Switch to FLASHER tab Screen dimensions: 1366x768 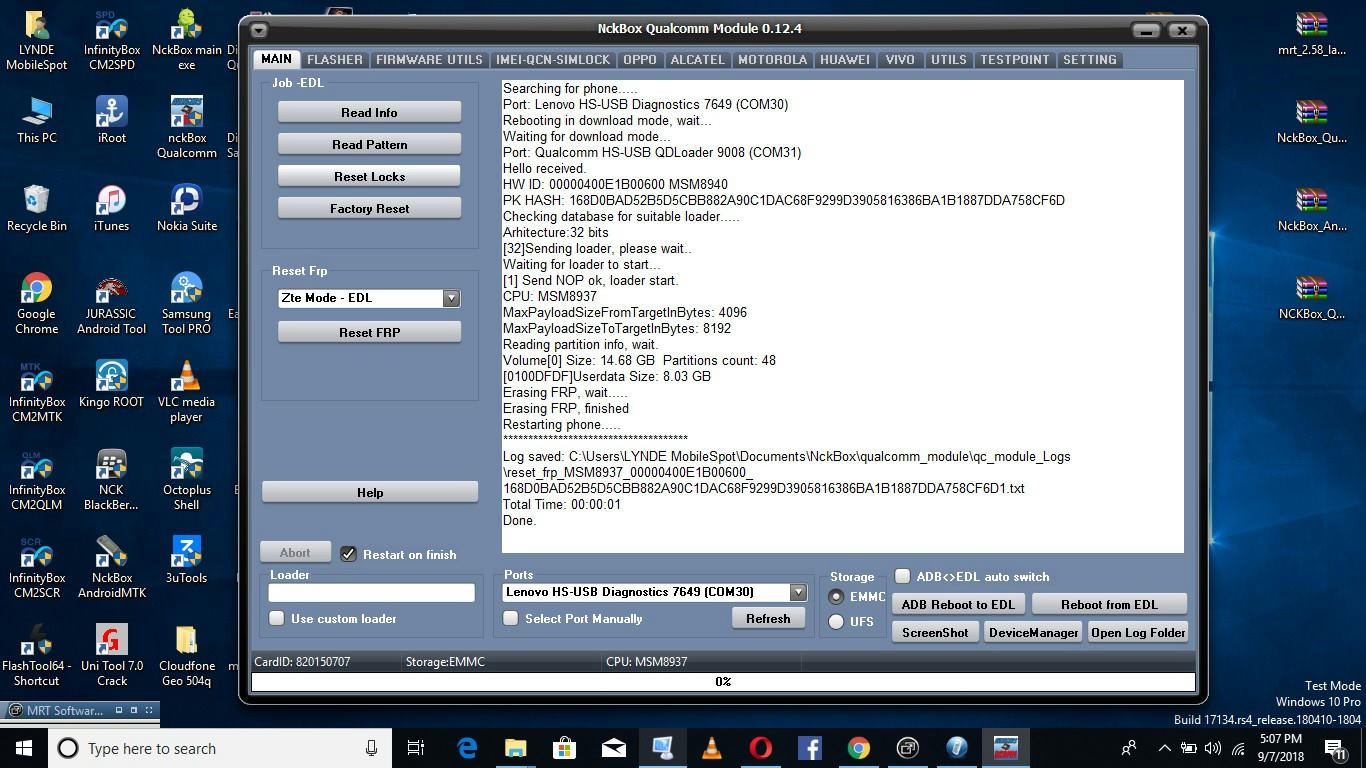(335, 60)
